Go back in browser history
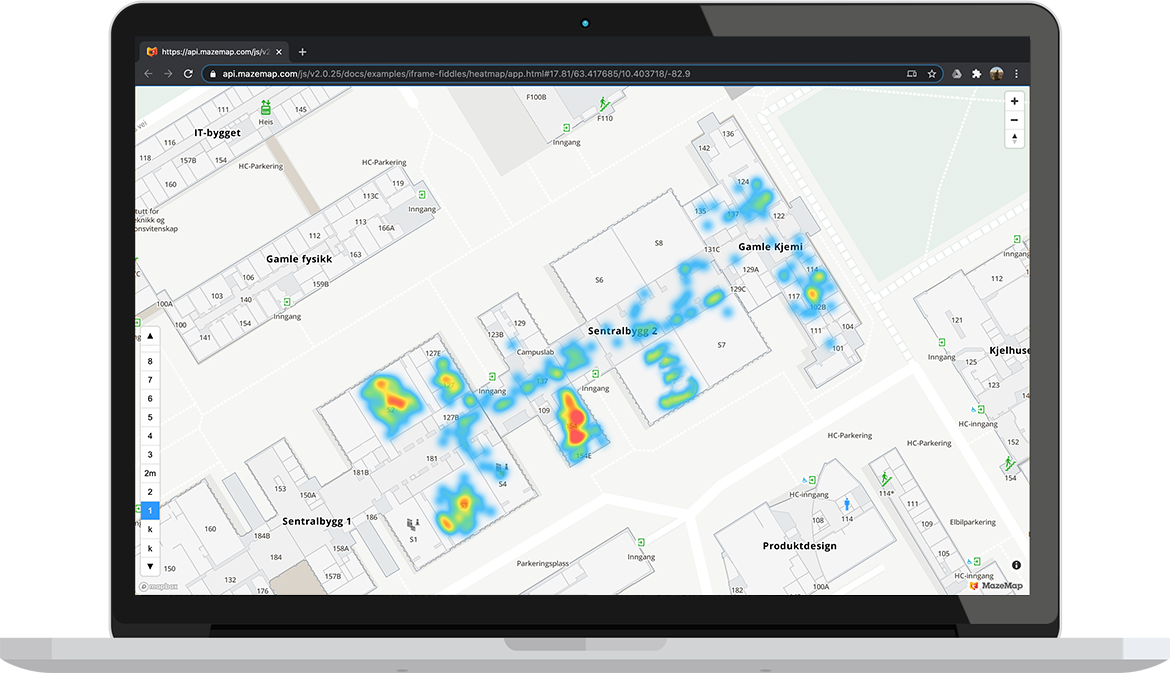Viewport: 1170px width, 673px height. tap(148, 74)
